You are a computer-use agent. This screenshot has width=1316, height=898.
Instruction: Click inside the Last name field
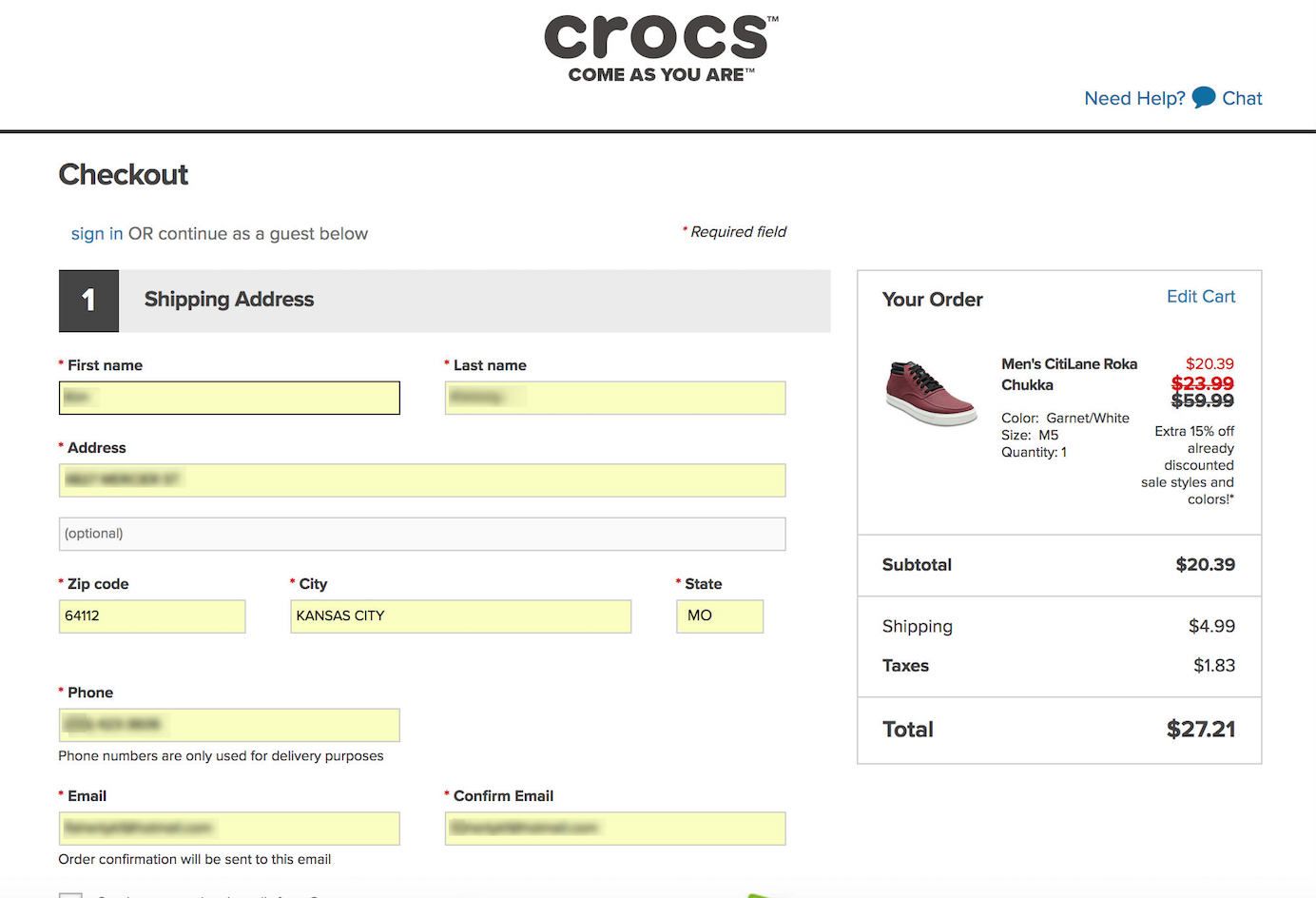click(614, 398)
